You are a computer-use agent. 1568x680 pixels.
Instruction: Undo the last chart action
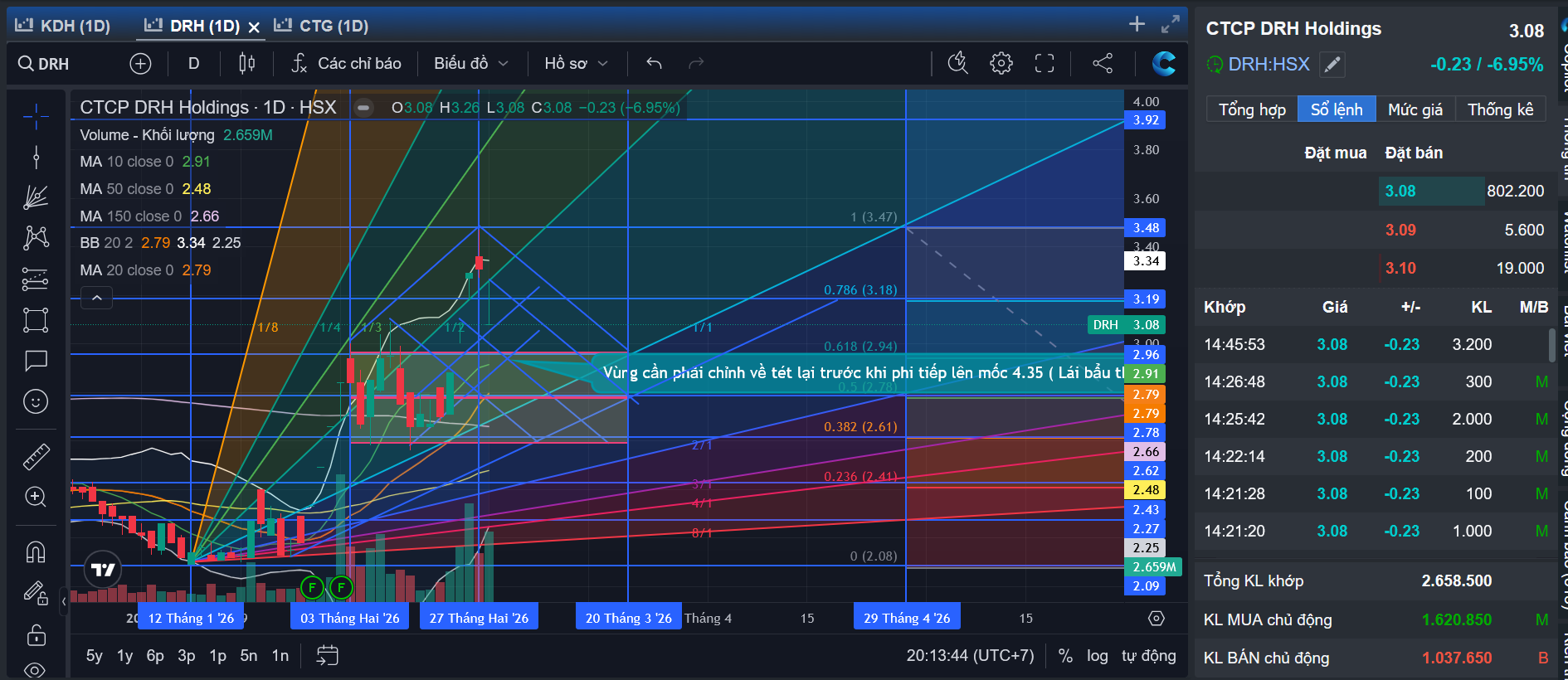click(x=654, y=64)
